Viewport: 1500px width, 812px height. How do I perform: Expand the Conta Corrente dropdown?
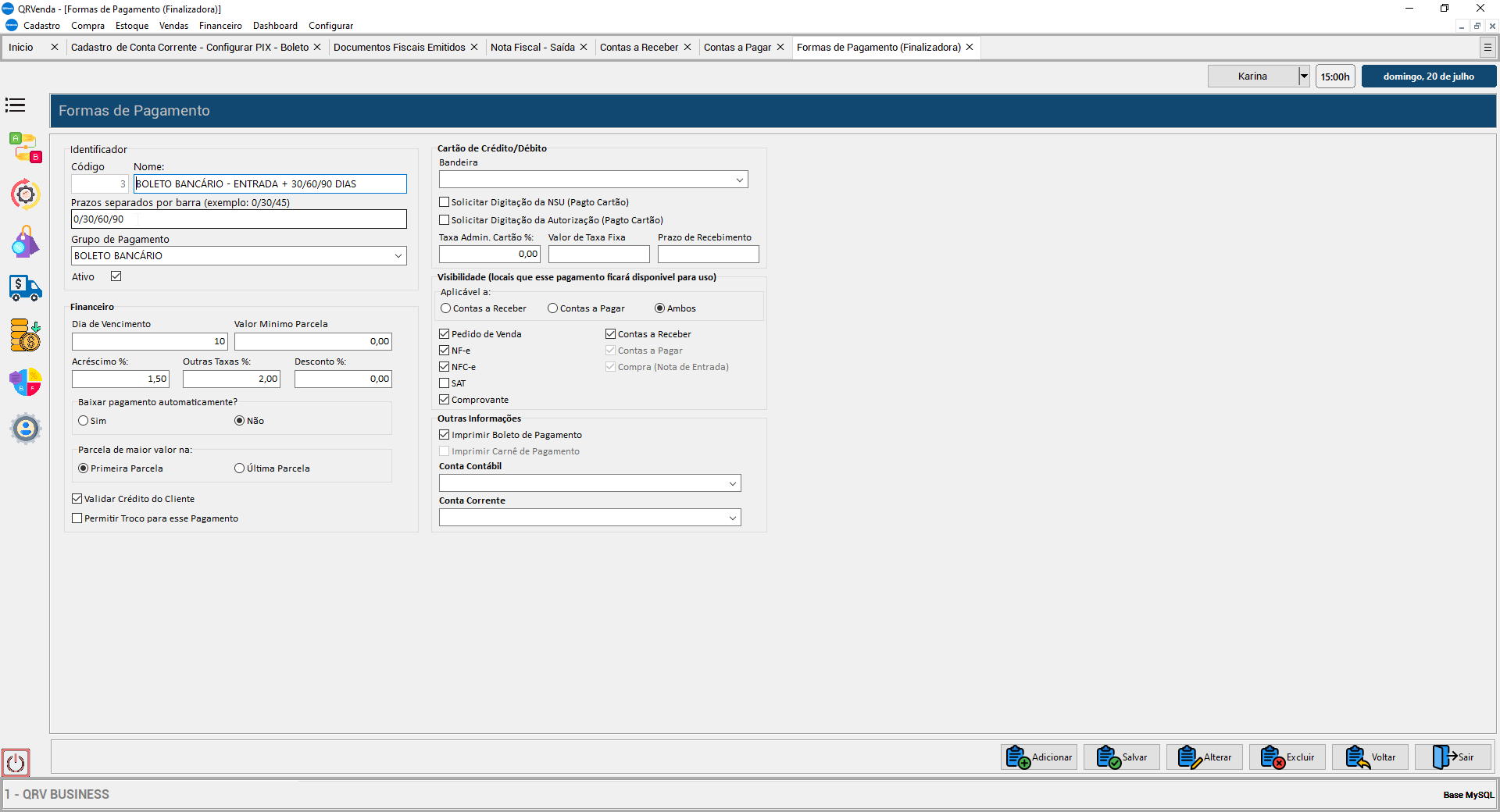coord(732,518)
